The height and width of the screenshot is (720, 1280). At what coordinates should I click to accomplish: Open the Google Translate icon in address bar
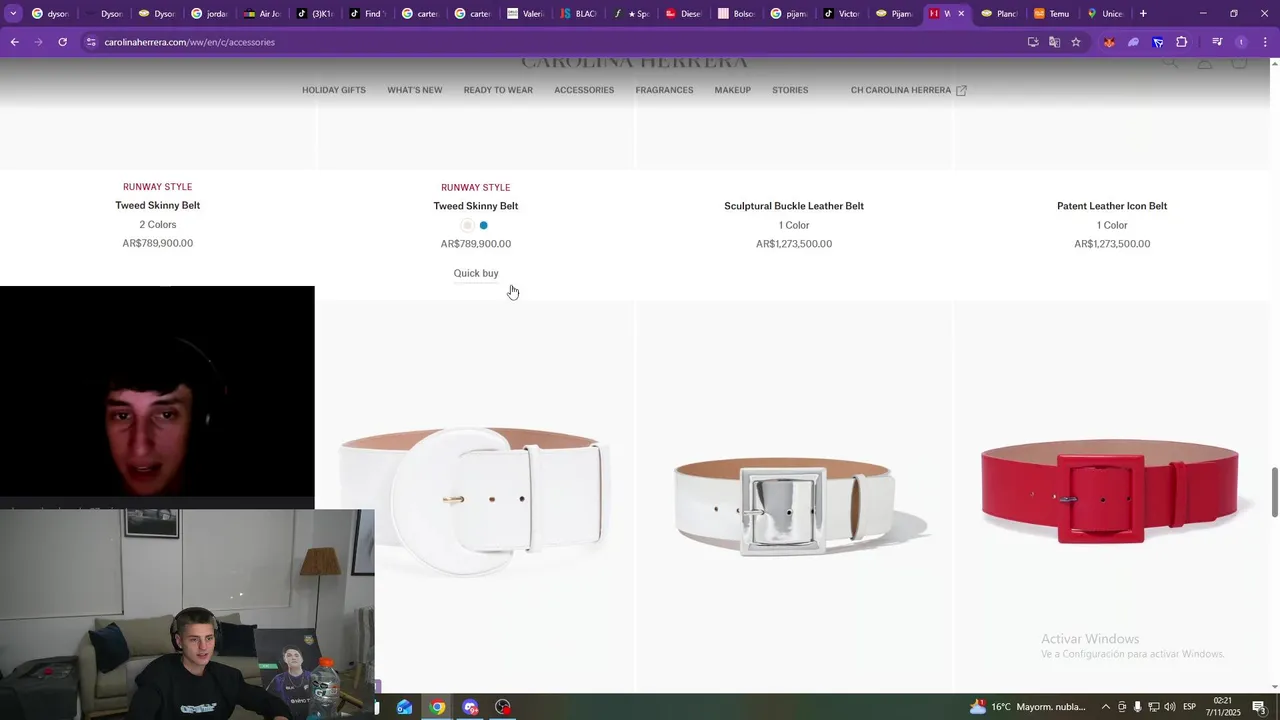(x=1054, y=42)
